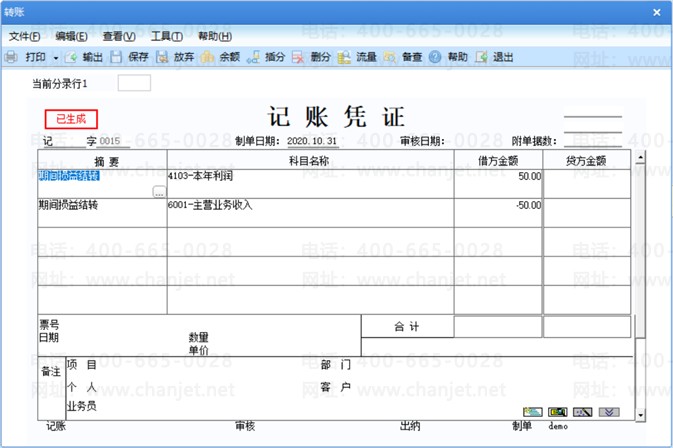The height and width of the screenshot is (448, 673).
Task: Select the highlighted 期间损益结转 summary in first row
Action: [69, 176]
